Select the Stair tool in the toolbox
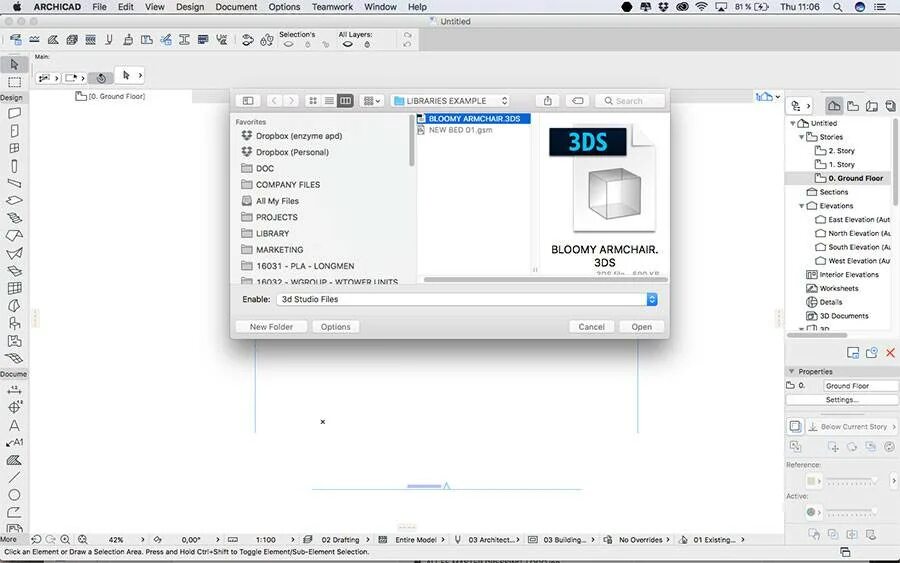This screenshot has width=900, height=563. (x=14, y=218)
